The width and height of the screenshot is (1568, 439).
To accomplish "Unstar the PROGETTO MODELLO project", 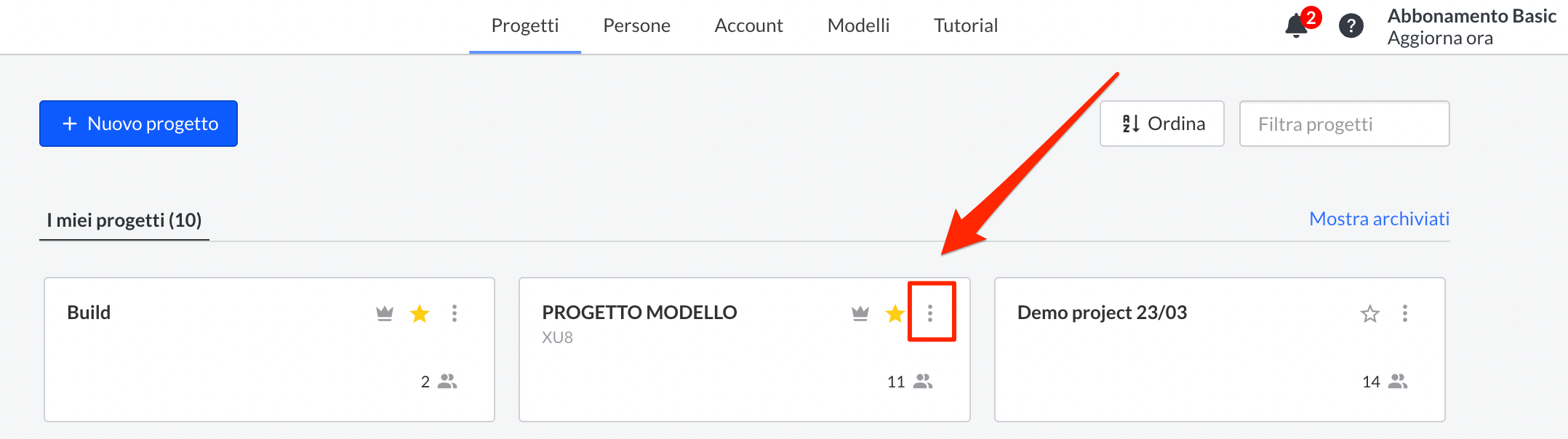I will (895, 313).
